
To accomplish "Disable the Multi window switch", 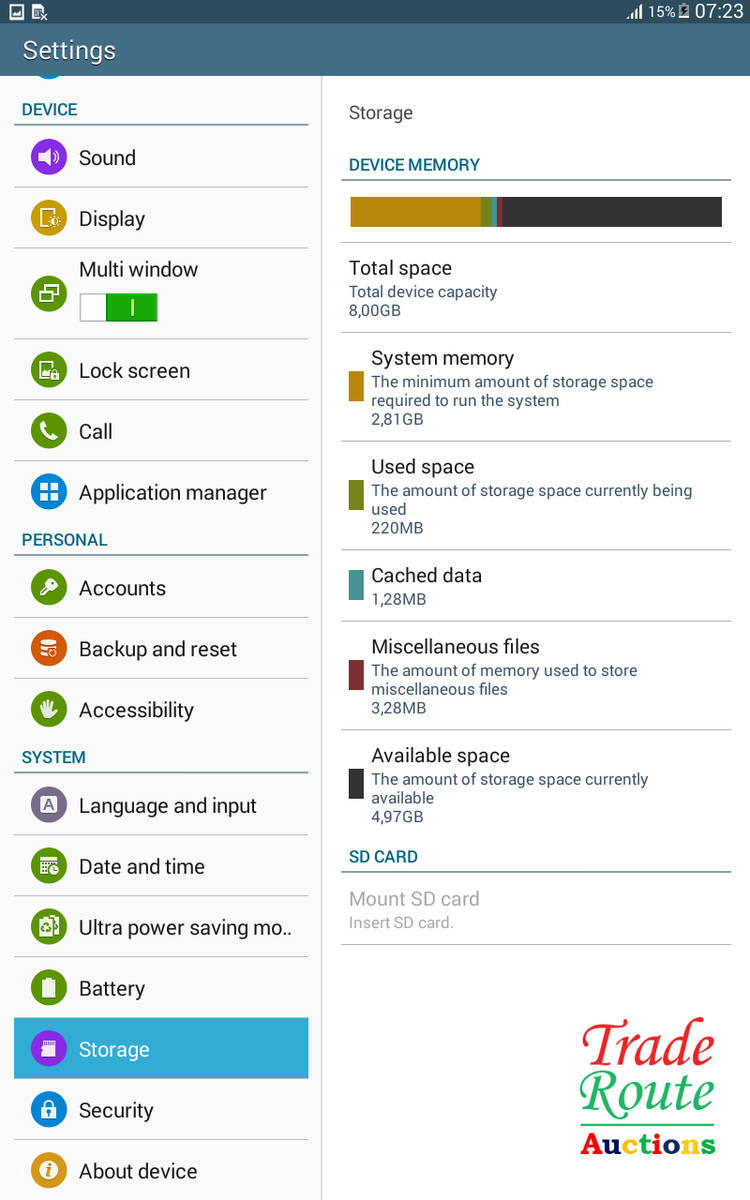I will pos(118,307).
